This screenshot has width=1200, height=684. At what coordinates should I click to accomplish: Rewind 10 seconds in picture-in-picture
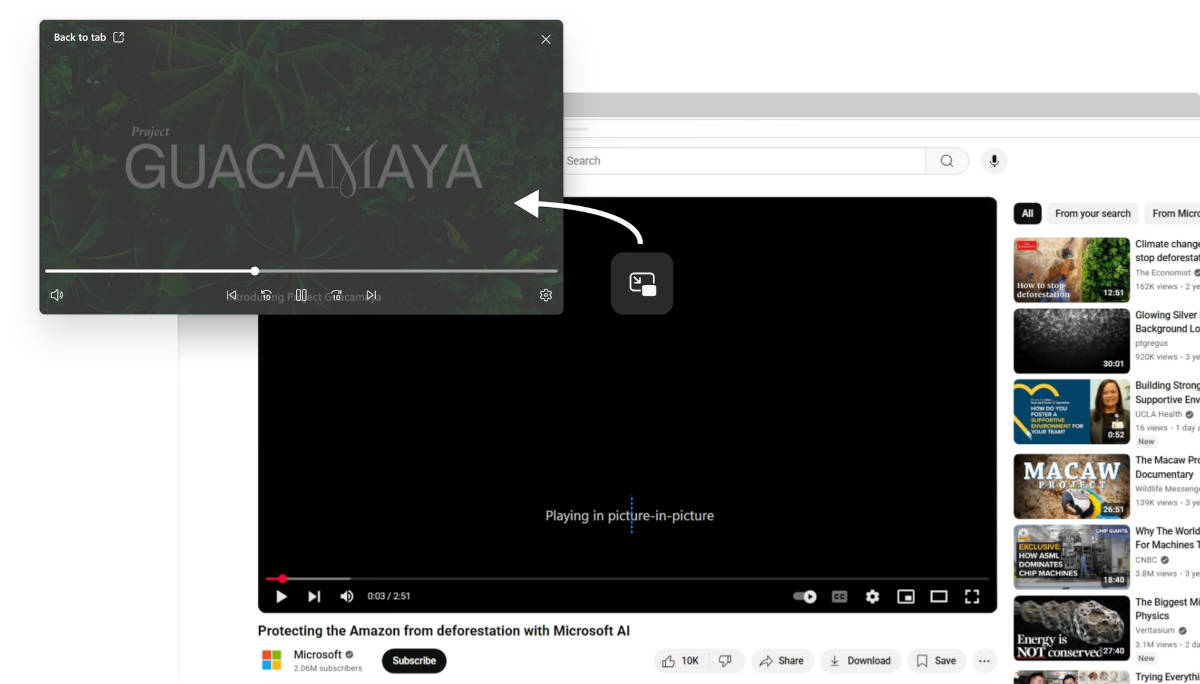(x=266, y=295)
